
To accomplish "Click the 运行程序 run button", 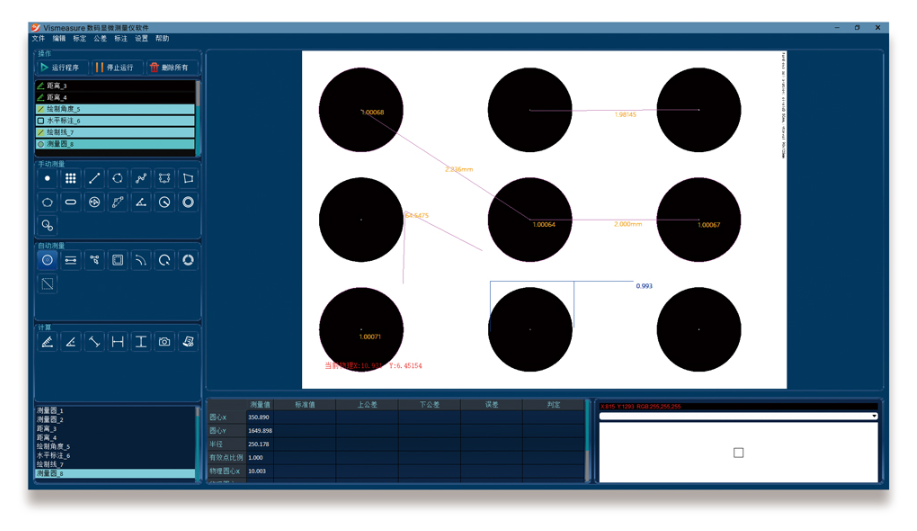I will [60, 68].
